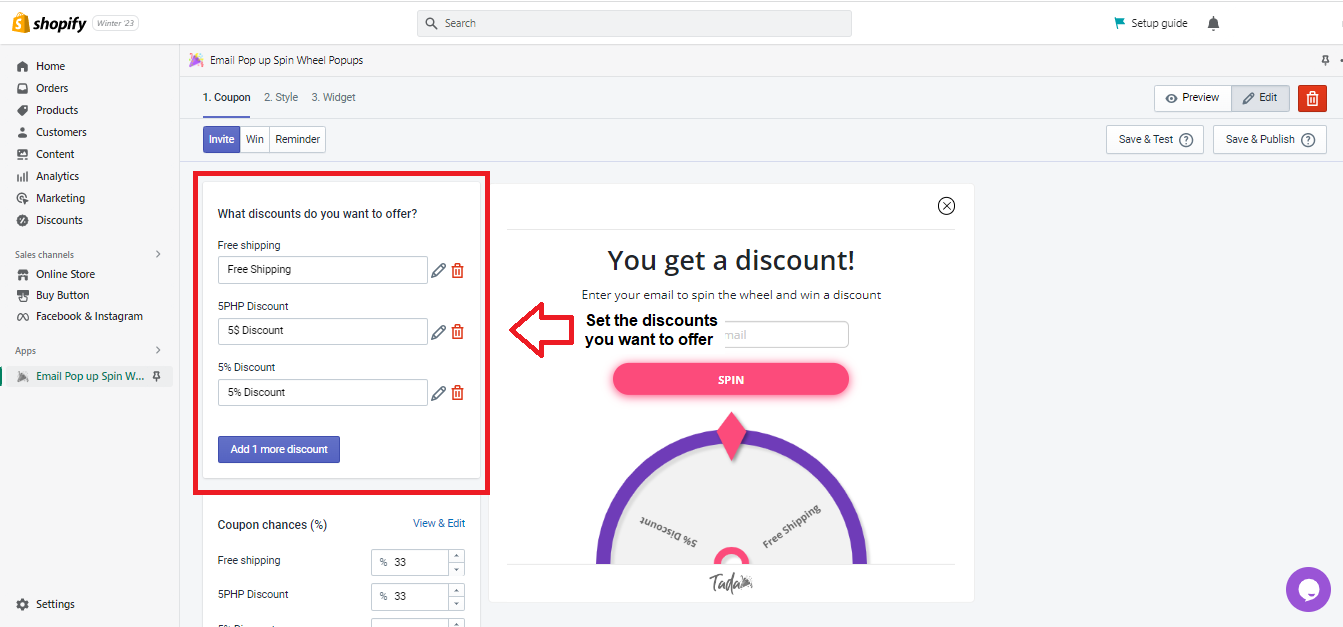This screenshot has width=1343, height=627.
Task: Open the View & Edit link
Action: pyautogui.click(x=439, y=523)
